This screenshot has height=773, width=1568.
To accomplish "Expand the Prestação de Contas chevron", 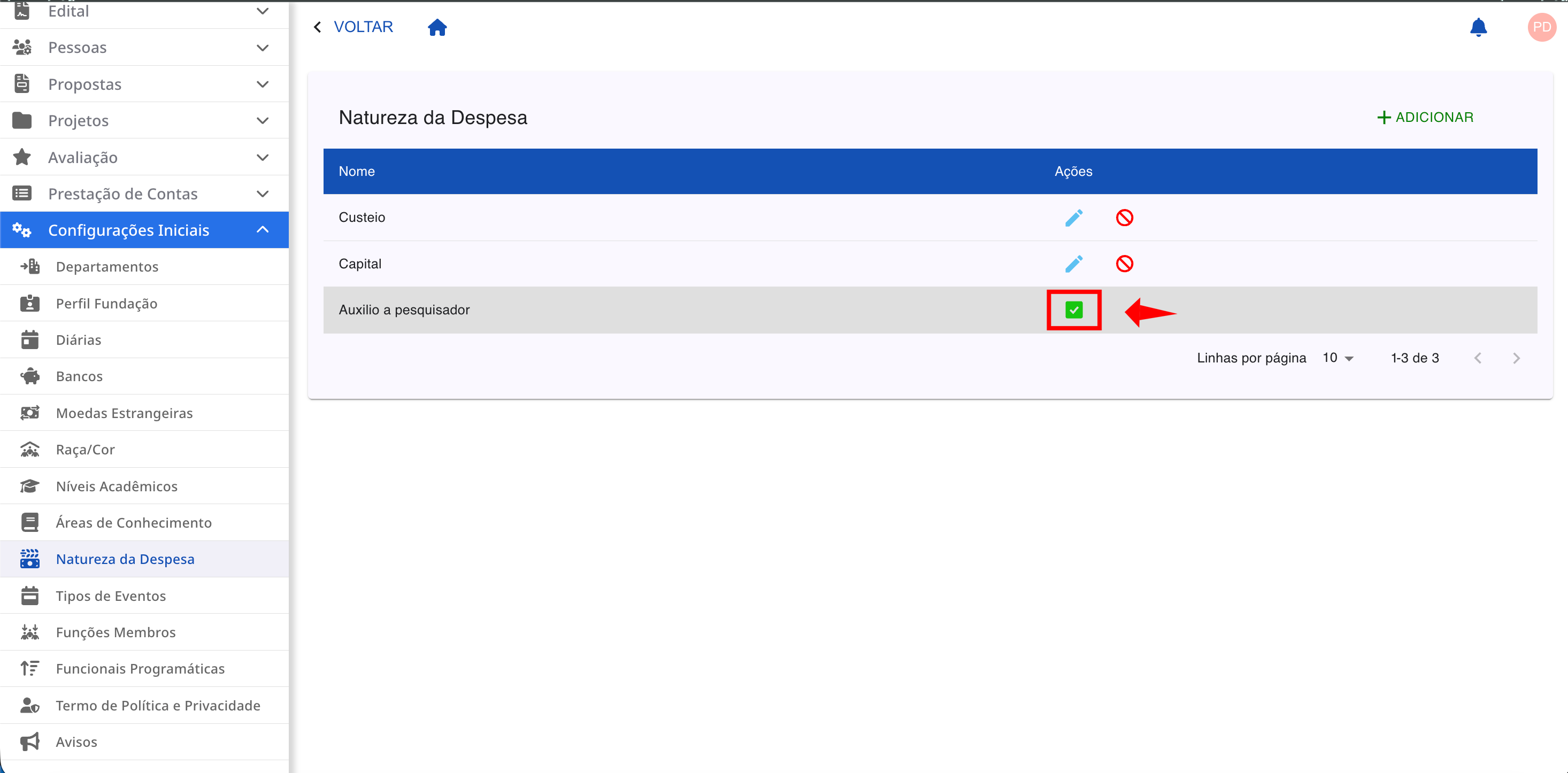I will click(x=263, y=194).
